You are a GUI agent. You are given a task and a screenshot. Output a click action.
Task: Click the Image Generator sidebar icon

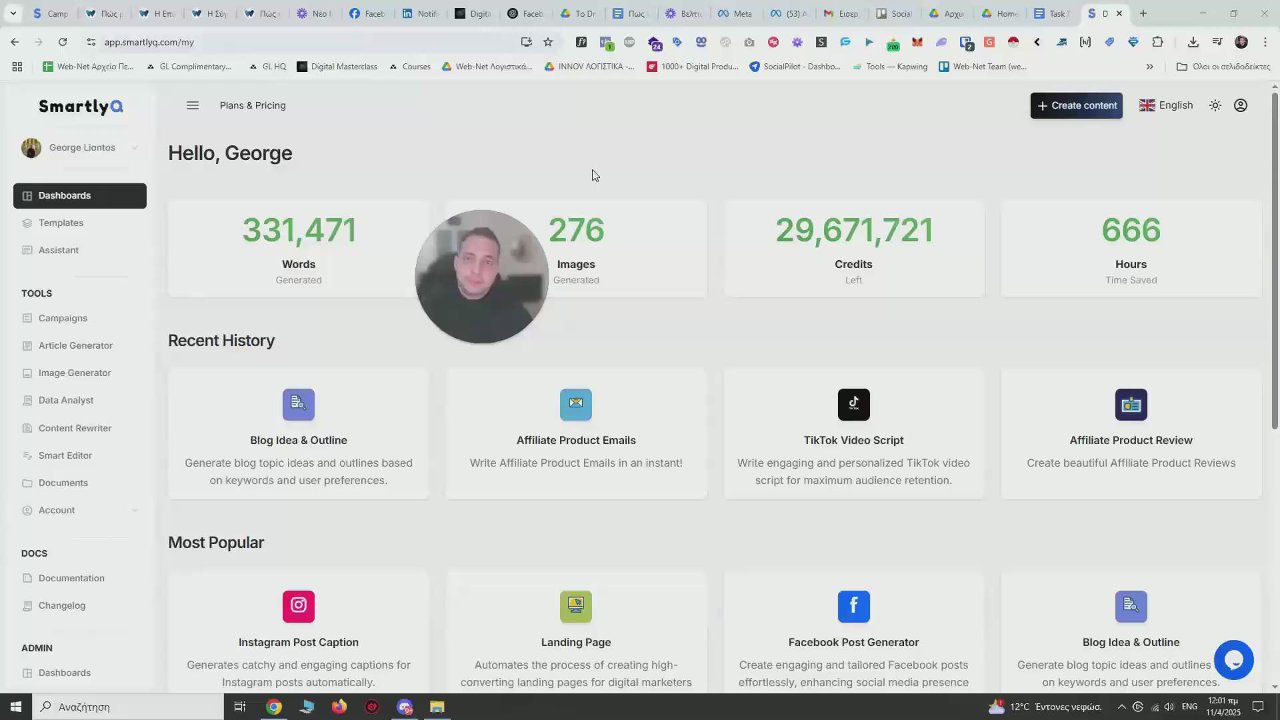[x=28, y=373]
